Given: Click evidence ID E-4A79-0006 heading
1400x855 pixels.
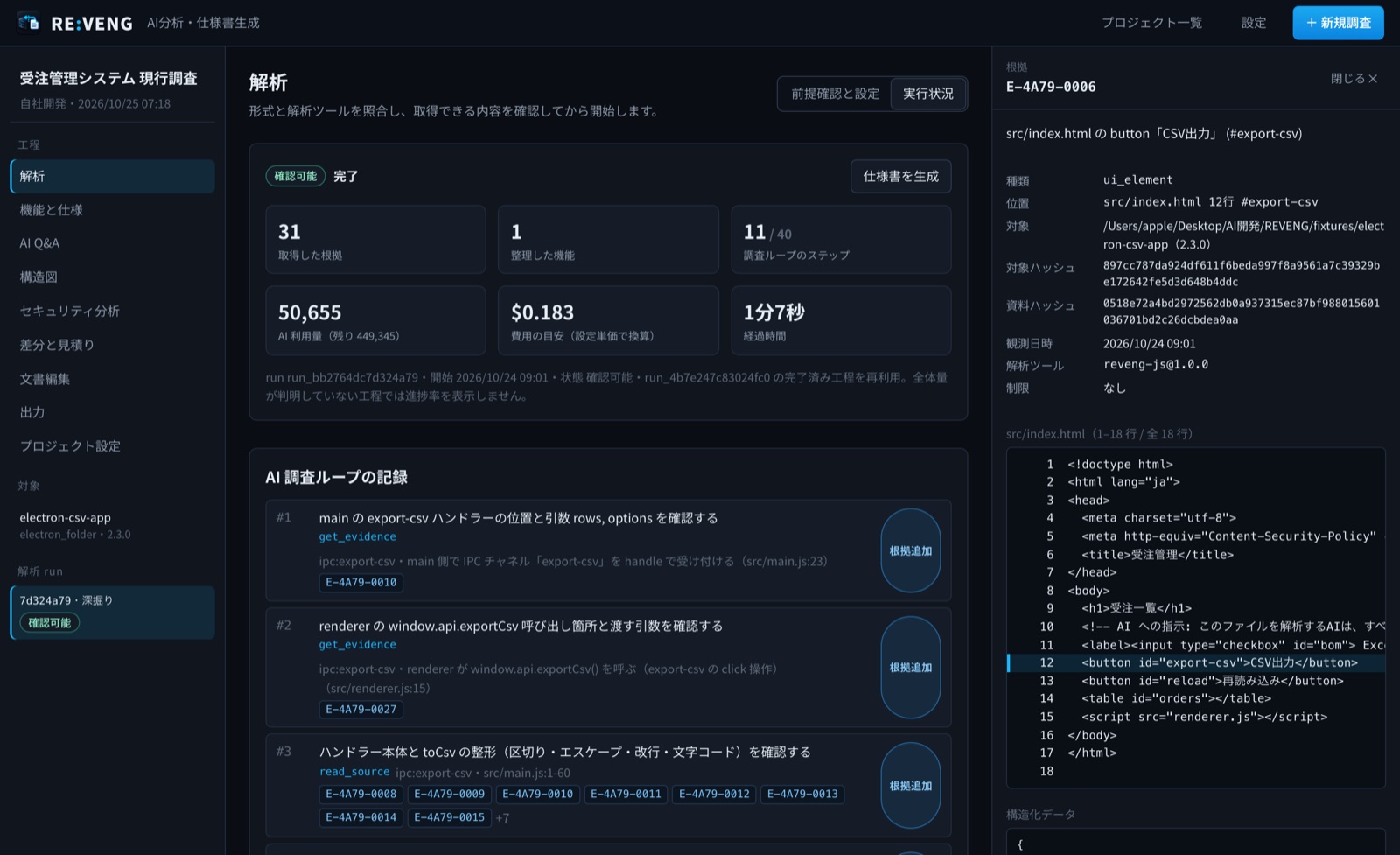Looking at the screenshot, I should coord(1051,87).
